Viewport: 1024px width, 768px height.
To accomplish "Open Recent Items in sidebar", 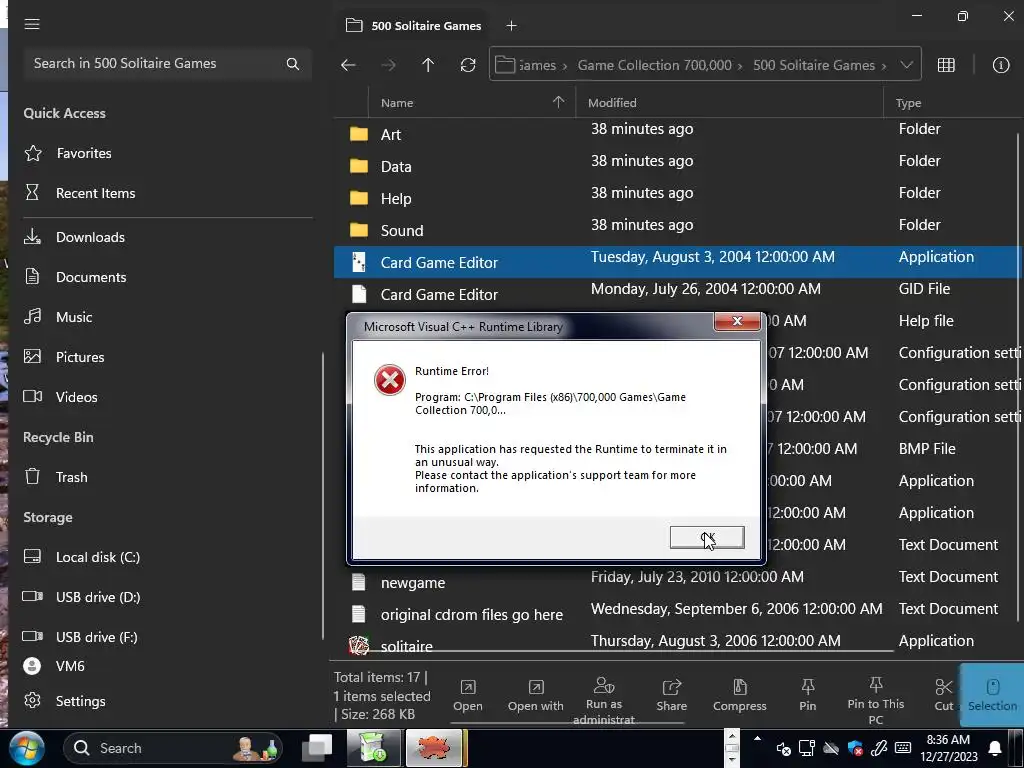I will (95, 193).
